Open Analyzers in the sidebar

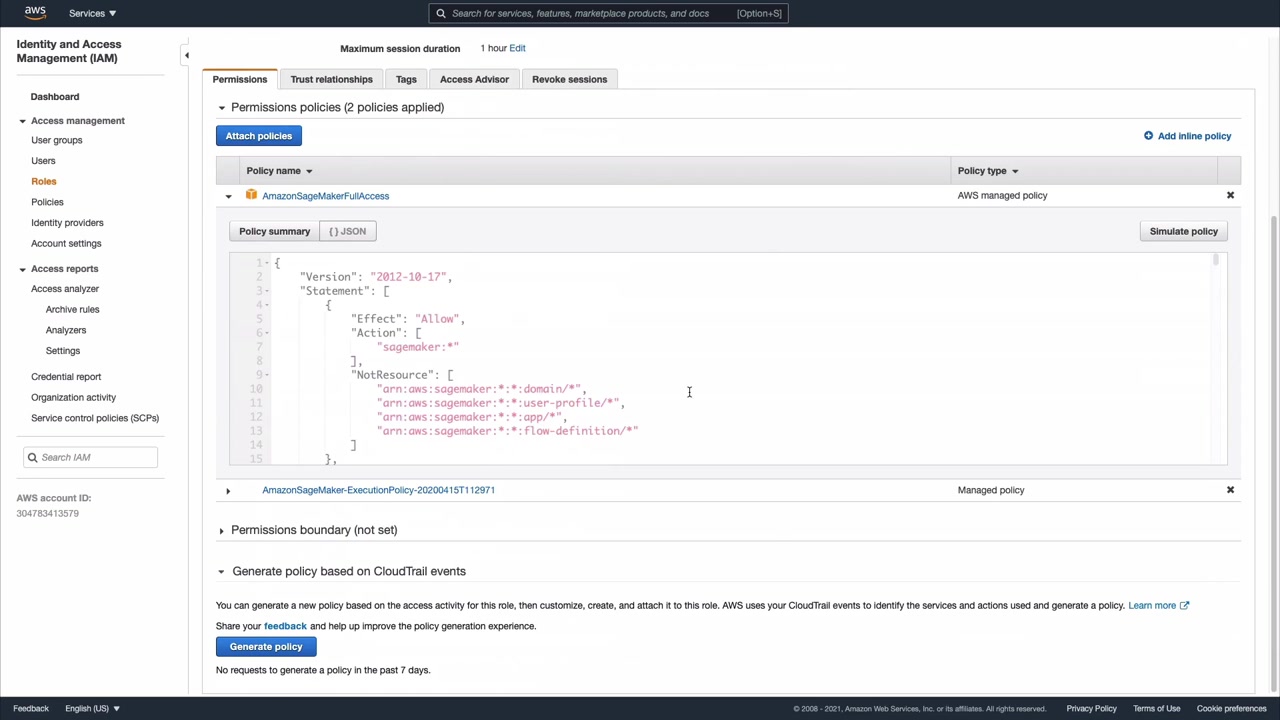(x=66, y=330)
